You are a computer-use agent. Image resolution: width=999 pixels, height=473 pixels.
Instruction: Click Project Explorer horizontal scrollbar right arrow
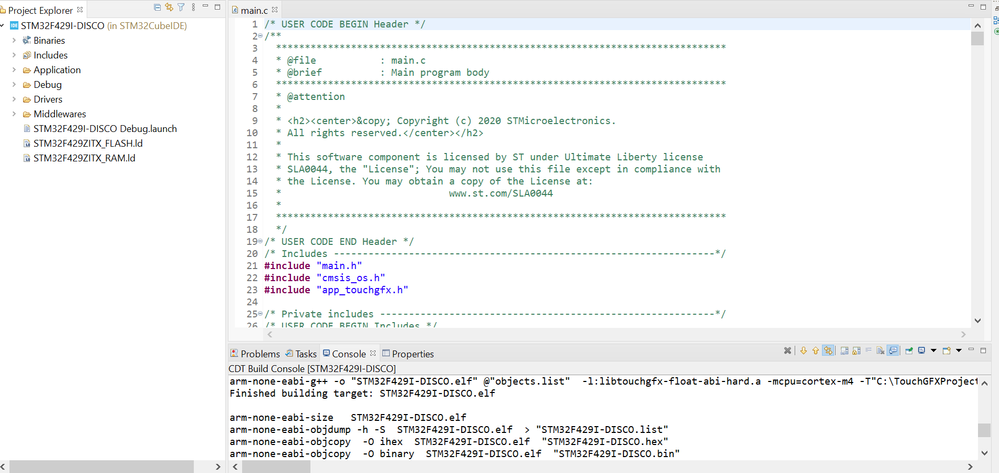coord(217,467)
